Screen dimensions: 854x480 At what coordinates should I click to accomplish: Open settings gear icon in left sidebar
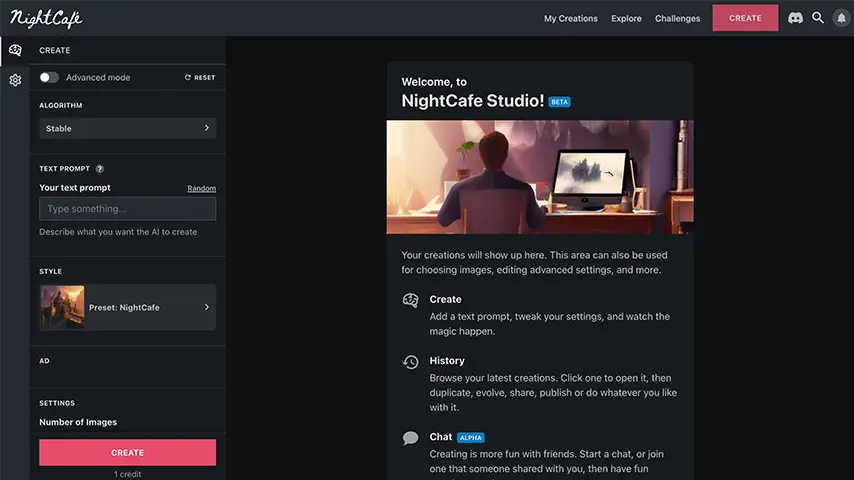click(x=15, y=80)
